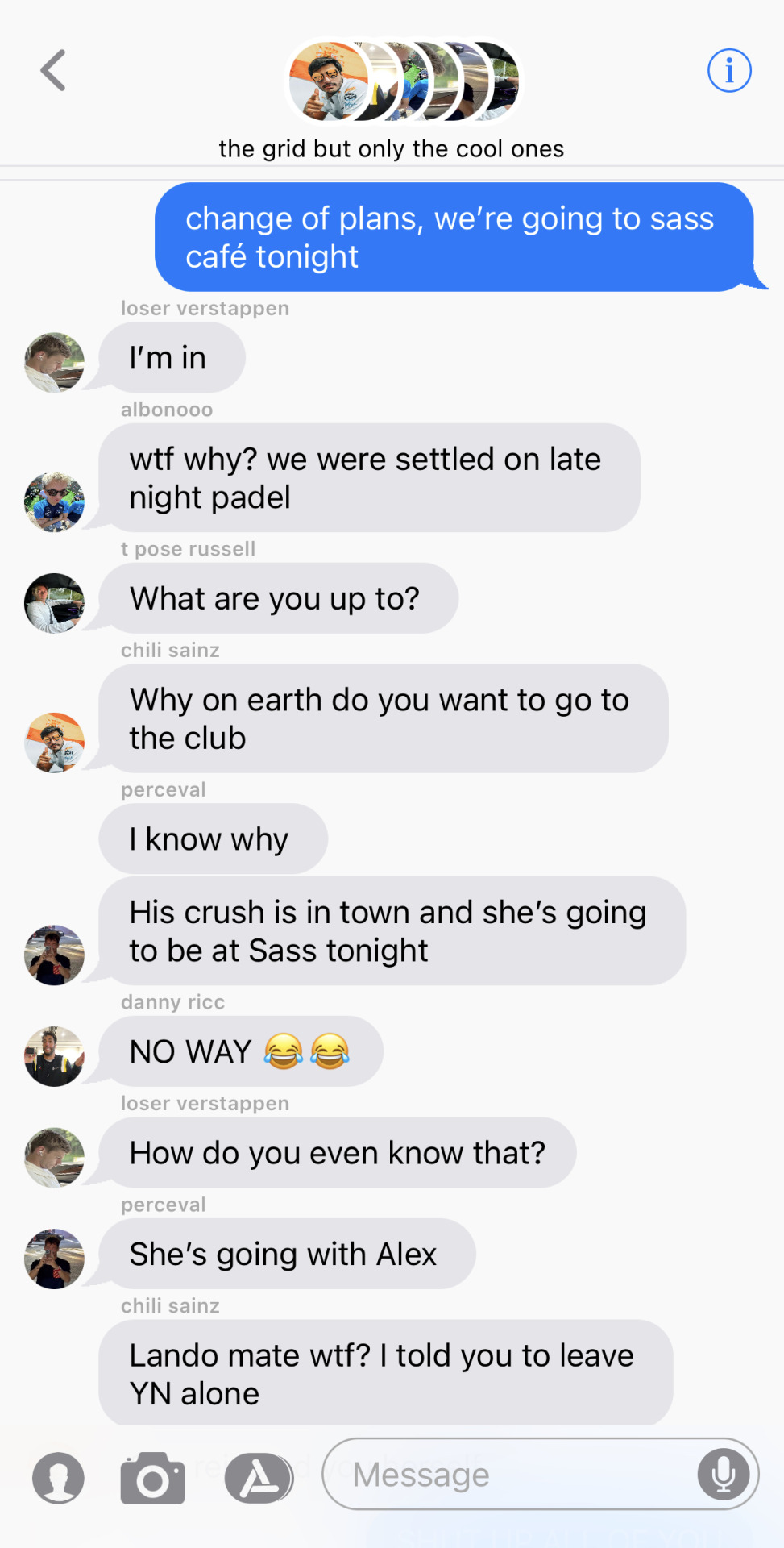Open the camera icon
The width and height of the screenshot is (784, 1548).
[153, 1478]
